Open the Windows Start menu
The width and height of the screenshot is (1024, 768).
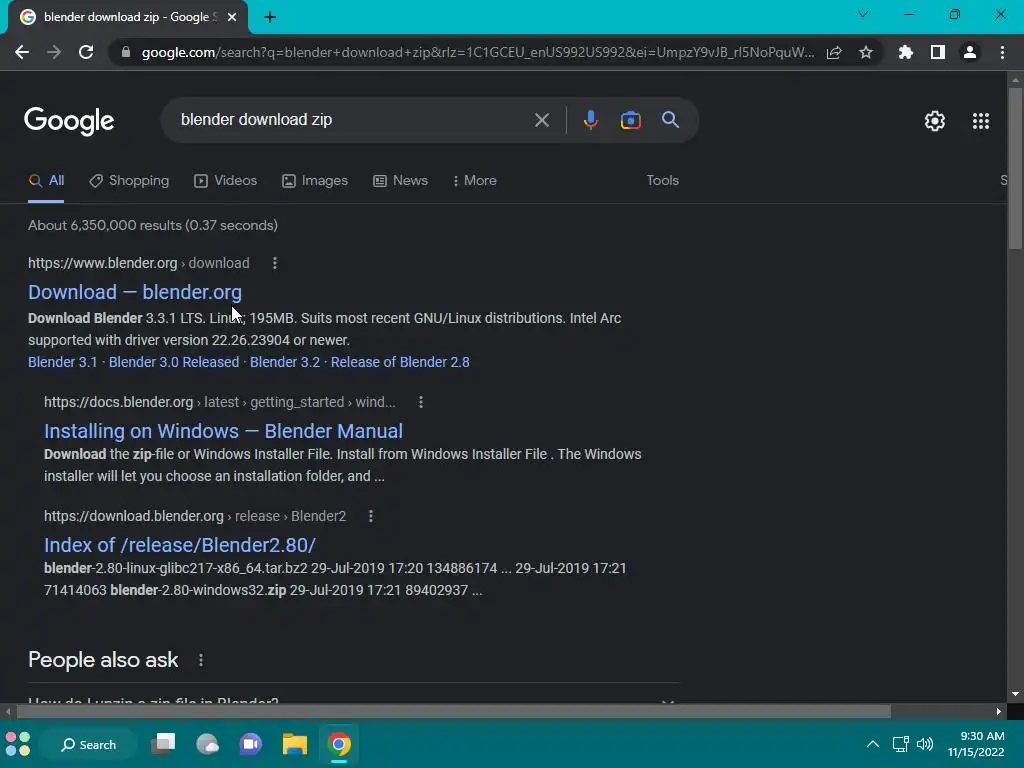coord(18,744)
